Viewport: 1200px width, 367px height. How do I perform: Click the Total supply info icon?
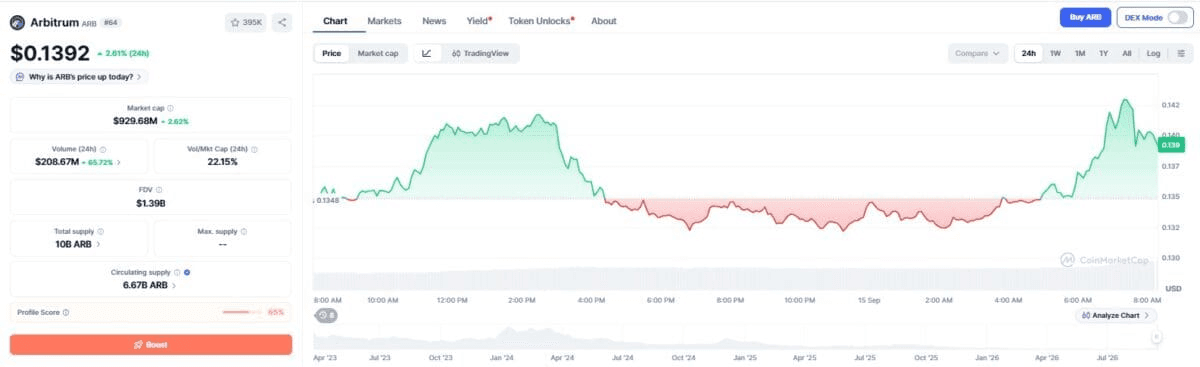[x=101, y=231]
